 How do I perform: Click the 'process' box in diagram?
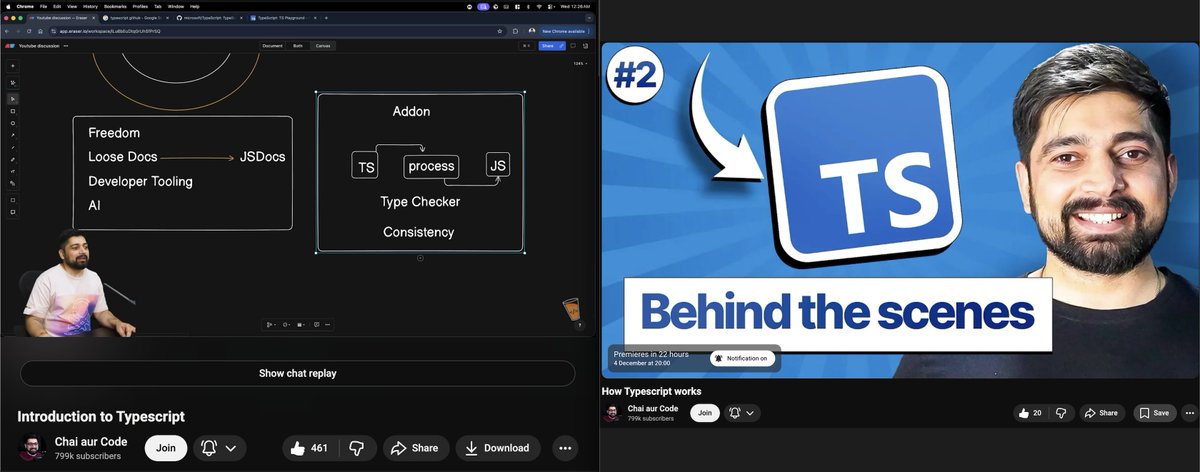tap(431, 166)
